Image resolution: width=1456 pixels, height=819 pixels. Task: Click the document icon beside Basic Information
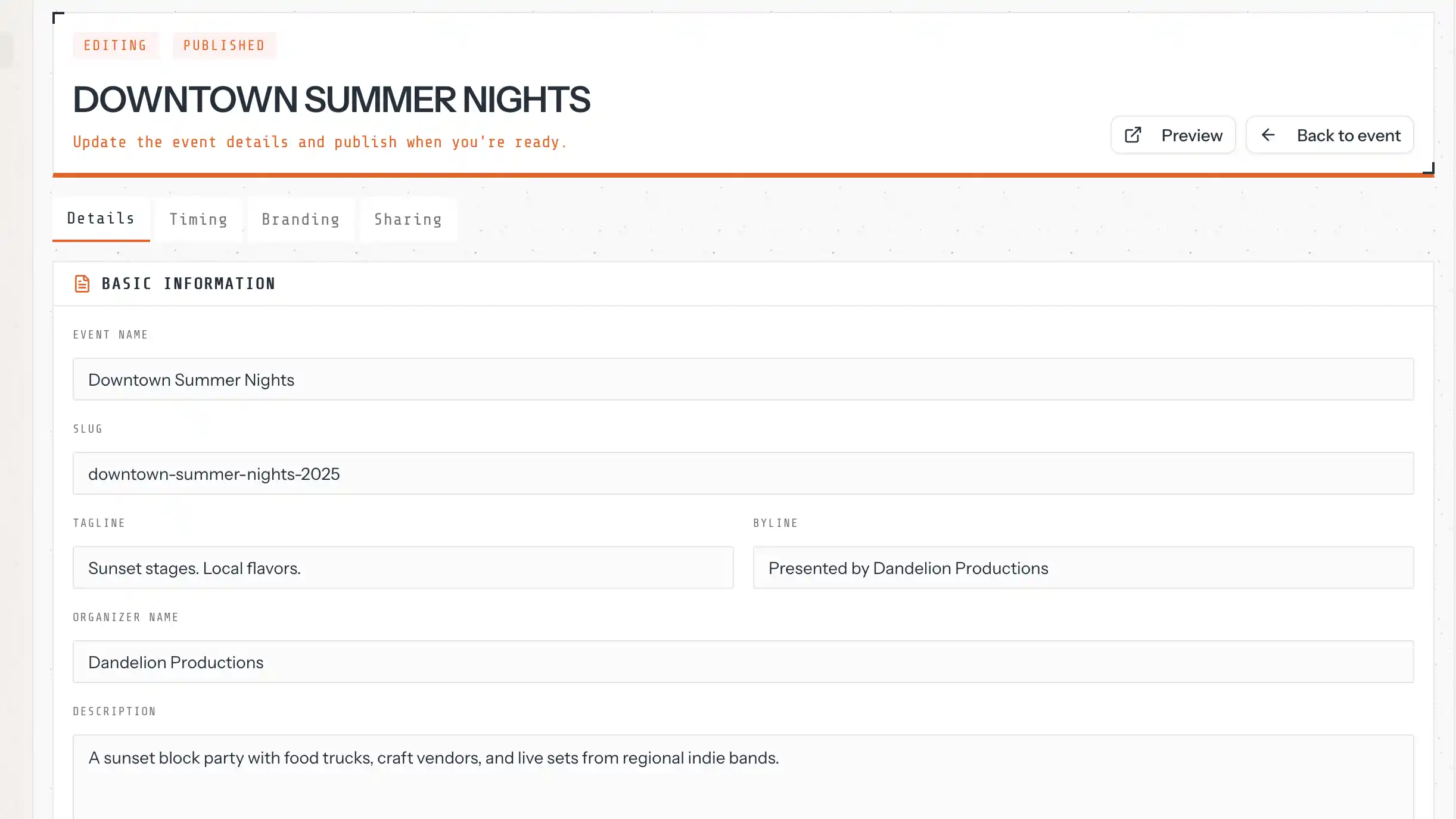tap(82, 284)
